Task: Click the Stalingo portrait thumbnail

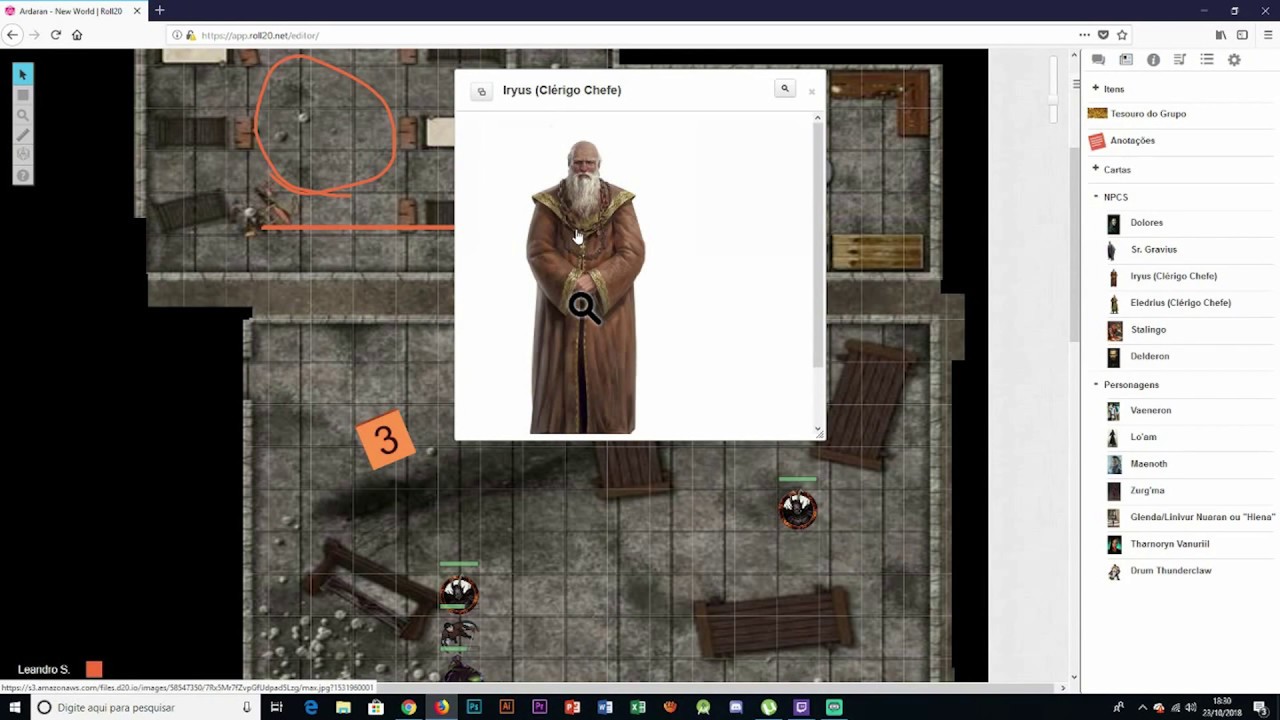Action: click(1114, 330)
